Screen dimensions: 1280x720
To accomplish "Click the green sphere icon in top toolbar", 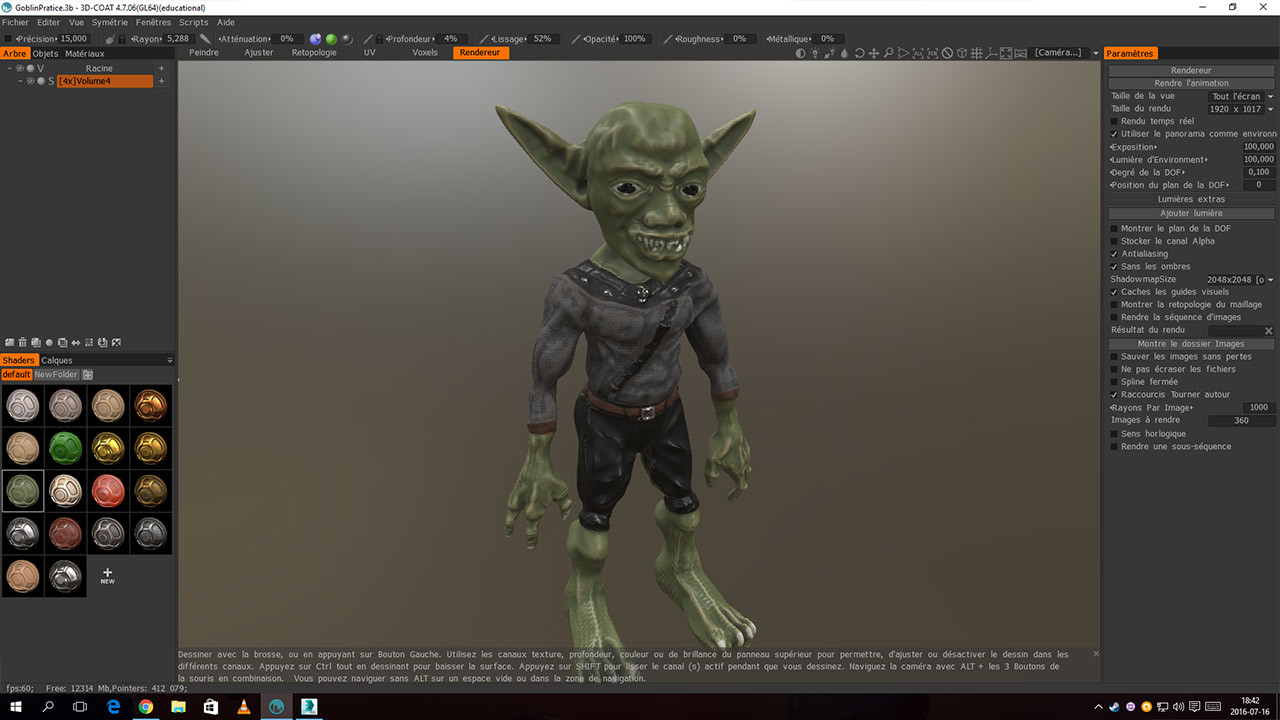I will coord(331,39).
